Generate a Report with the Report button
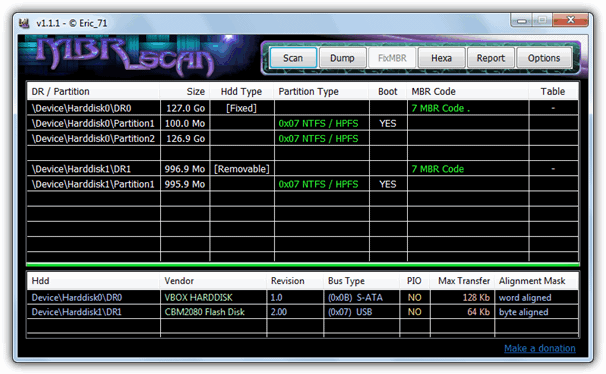This screenshot has width=606, height=374. click(490, 58)
